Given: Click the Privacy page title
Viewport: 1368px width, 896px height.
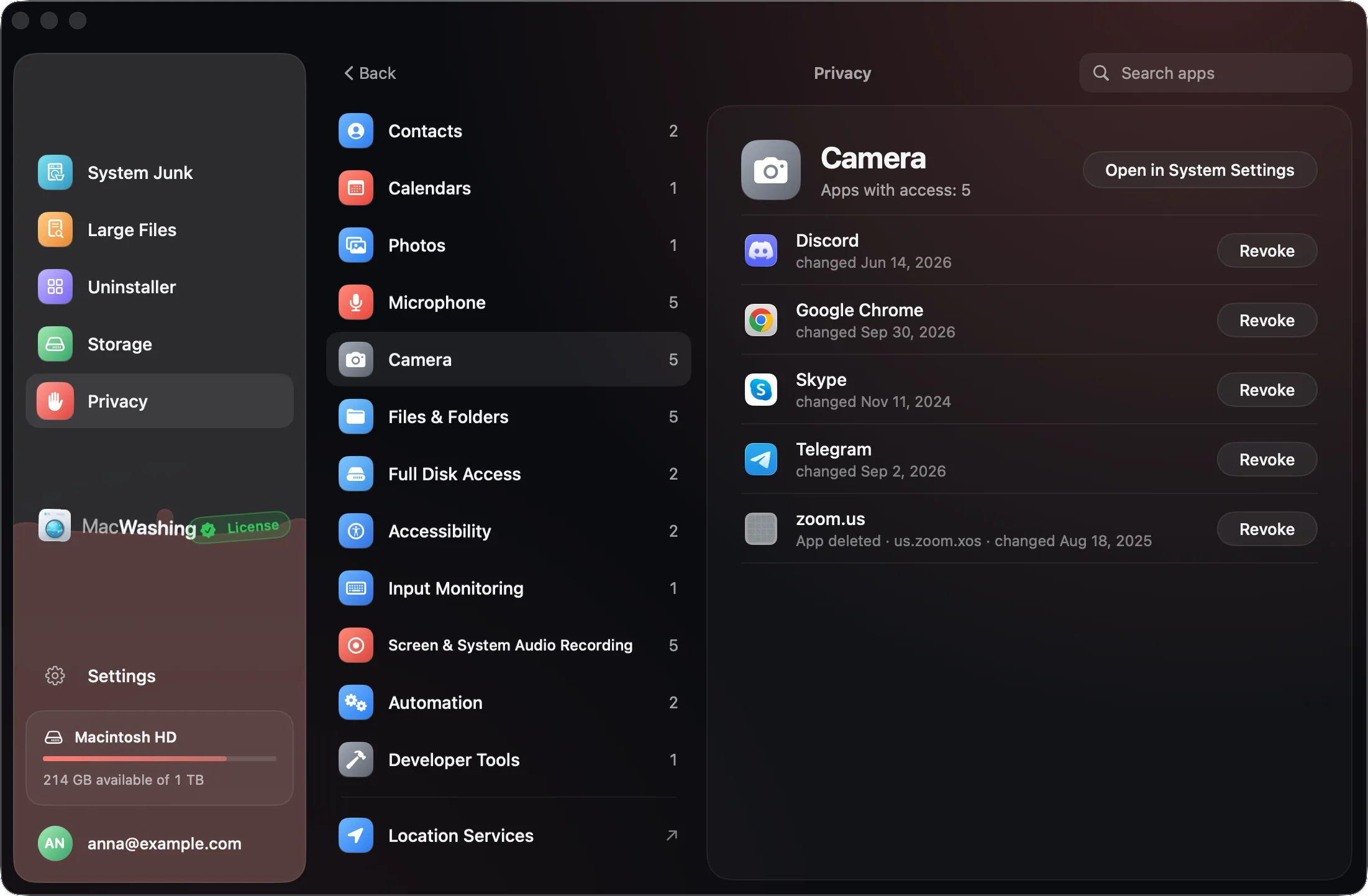Looking at the screenshot, I should coord(842,73).
